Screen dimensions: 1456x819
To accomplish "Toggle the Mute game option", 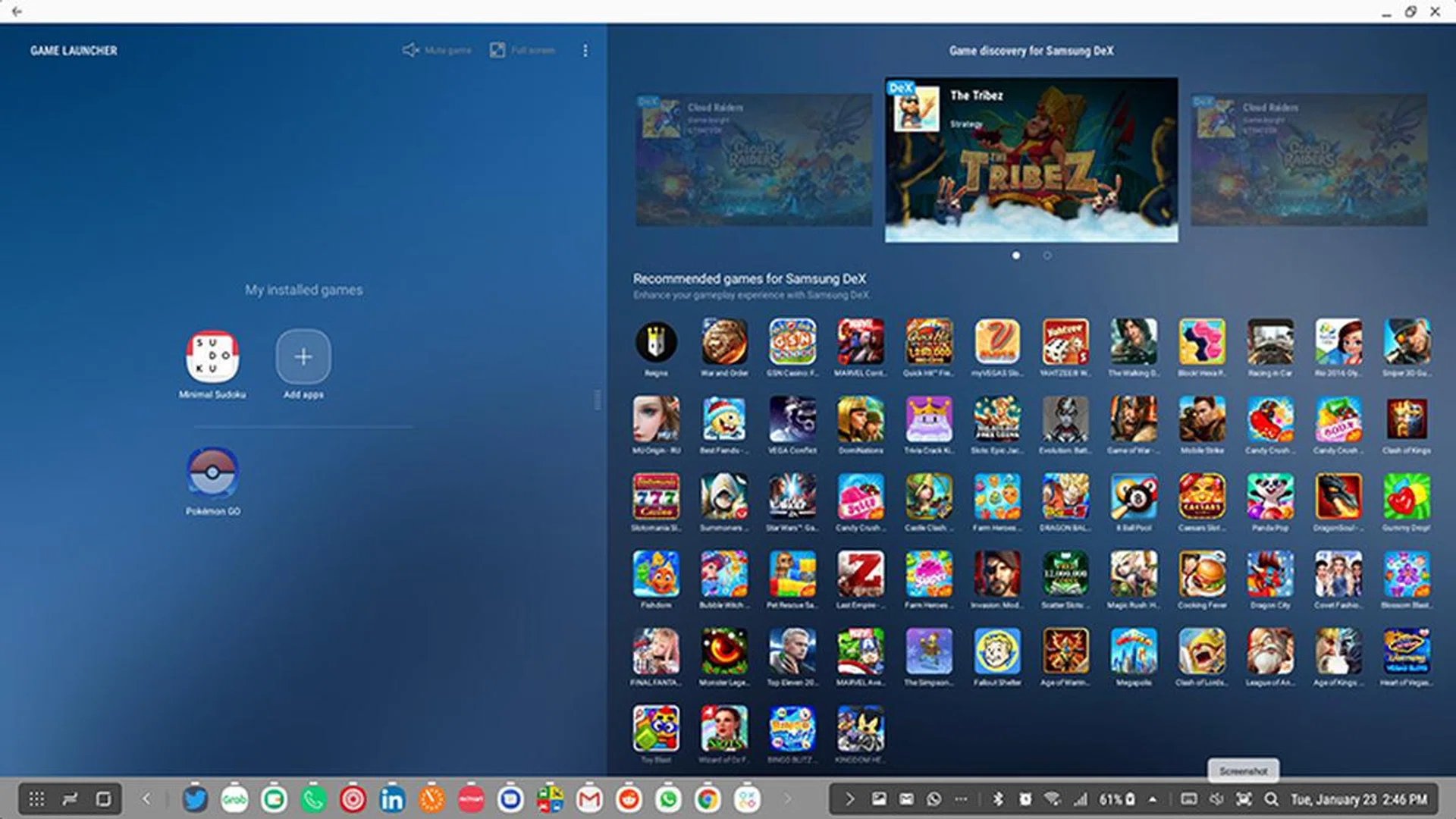I will click(437, 50).
